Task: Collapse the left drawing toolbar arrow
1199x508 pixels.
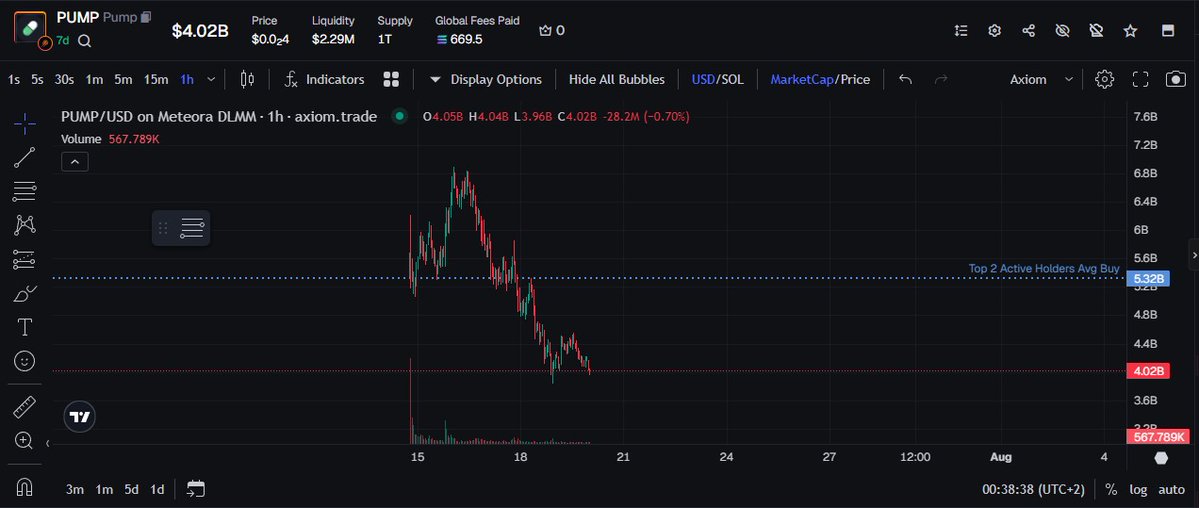Action: tap(48, 443)
